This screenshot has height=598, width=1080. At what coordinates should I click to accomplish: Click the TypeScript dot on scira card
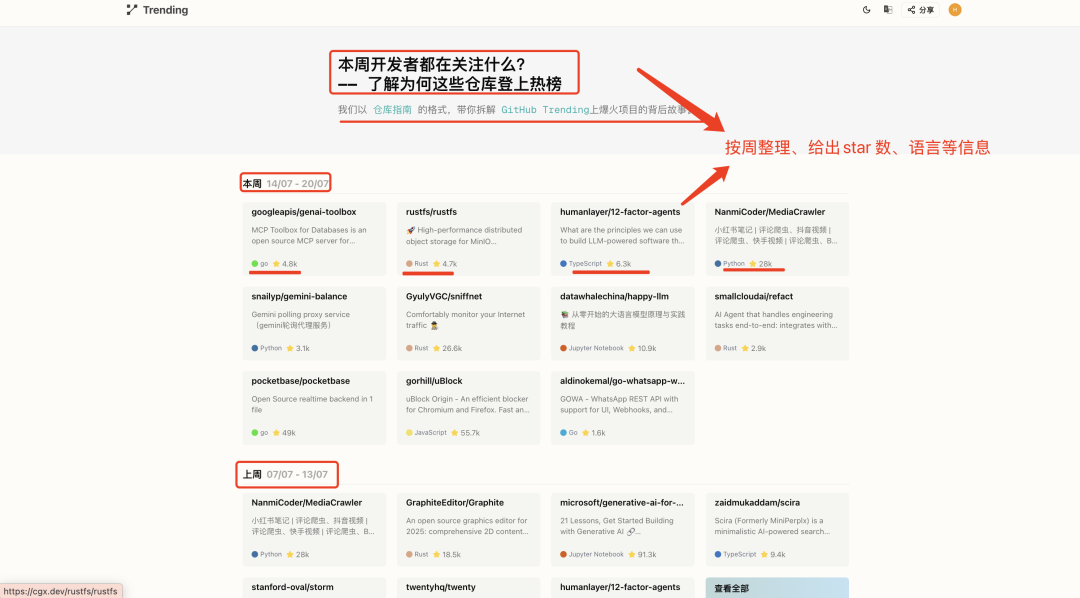(718, 555)
